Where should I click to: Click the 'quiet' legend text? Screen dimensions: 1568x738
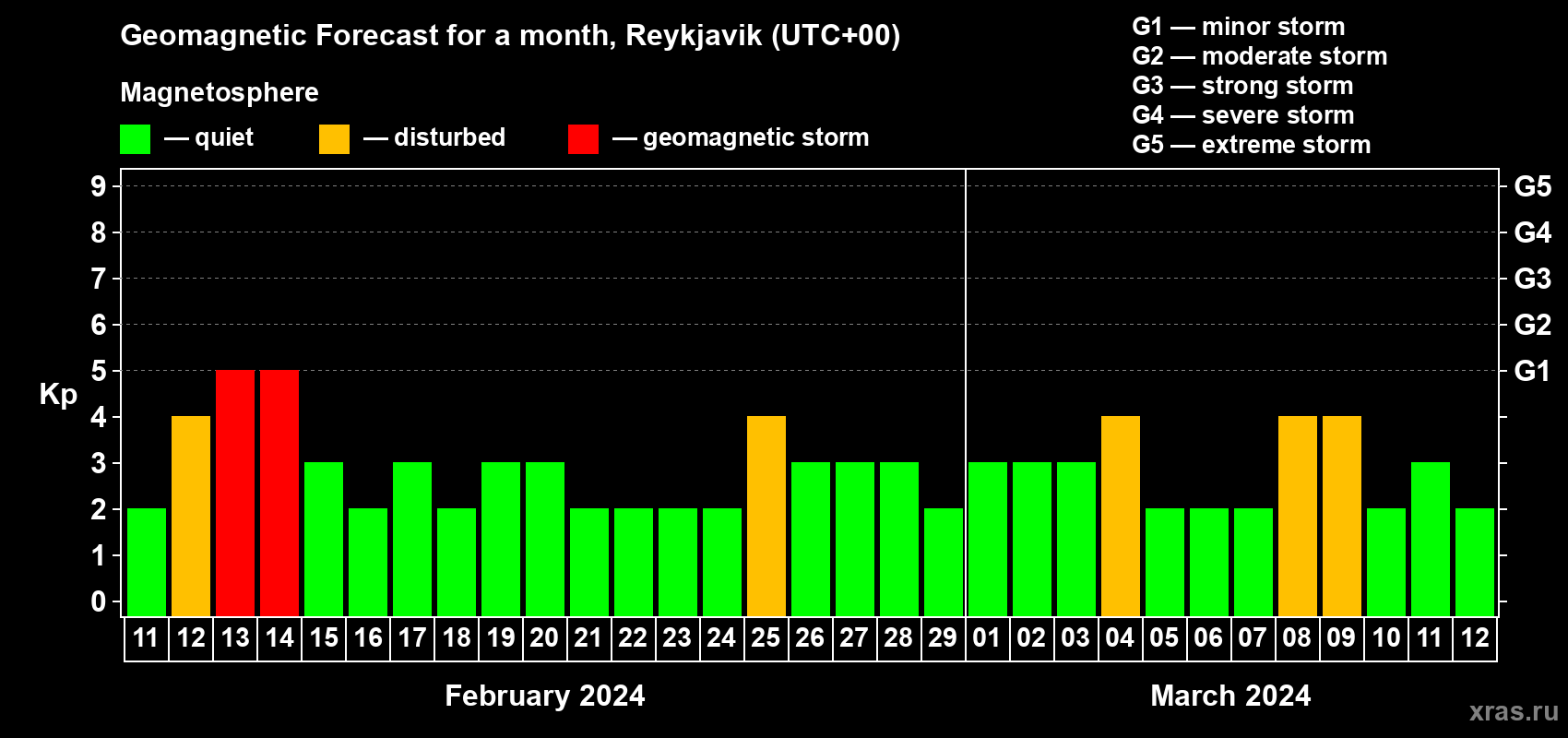click(224, 137)
